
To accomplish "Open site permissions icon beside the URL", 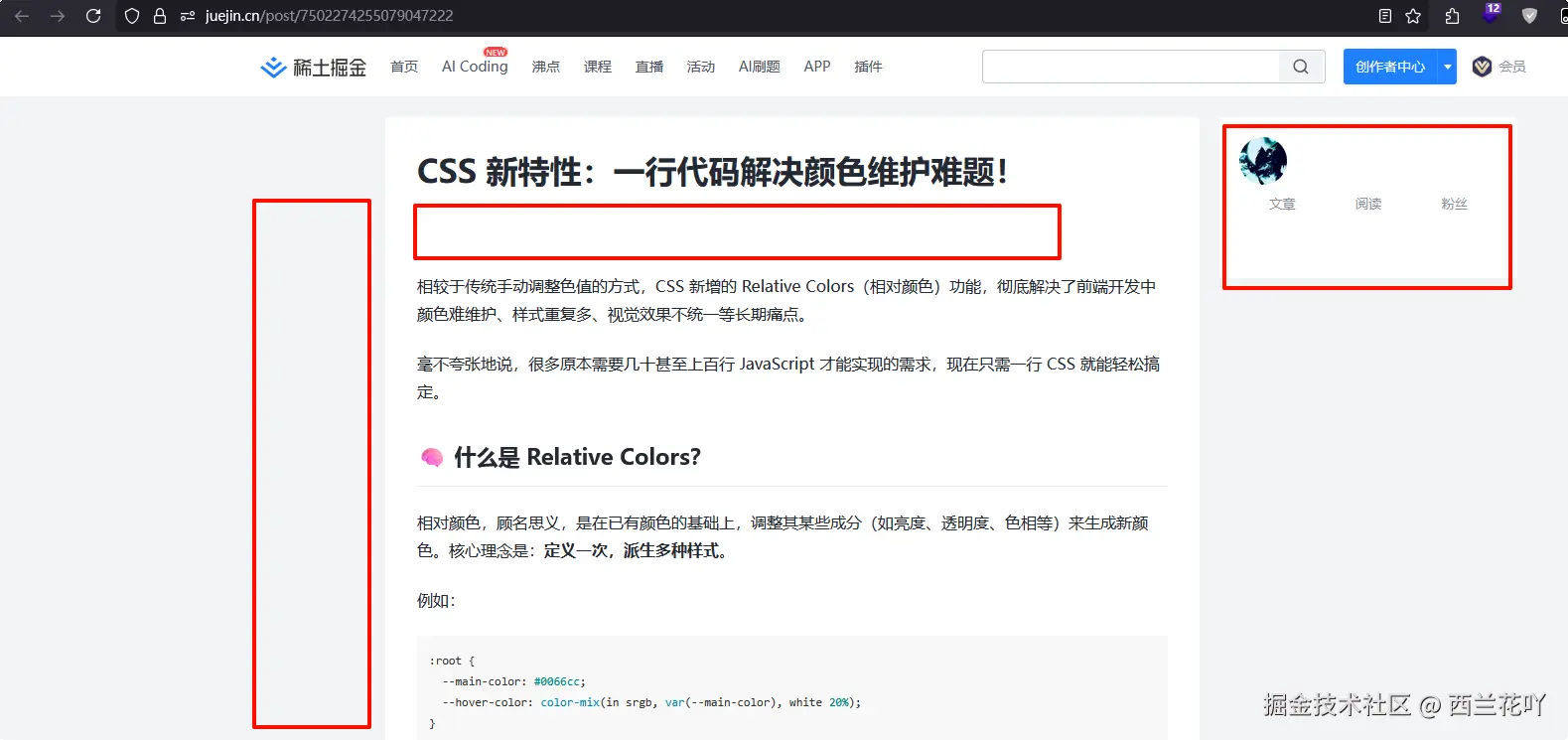I will click(x=187, y=16).
